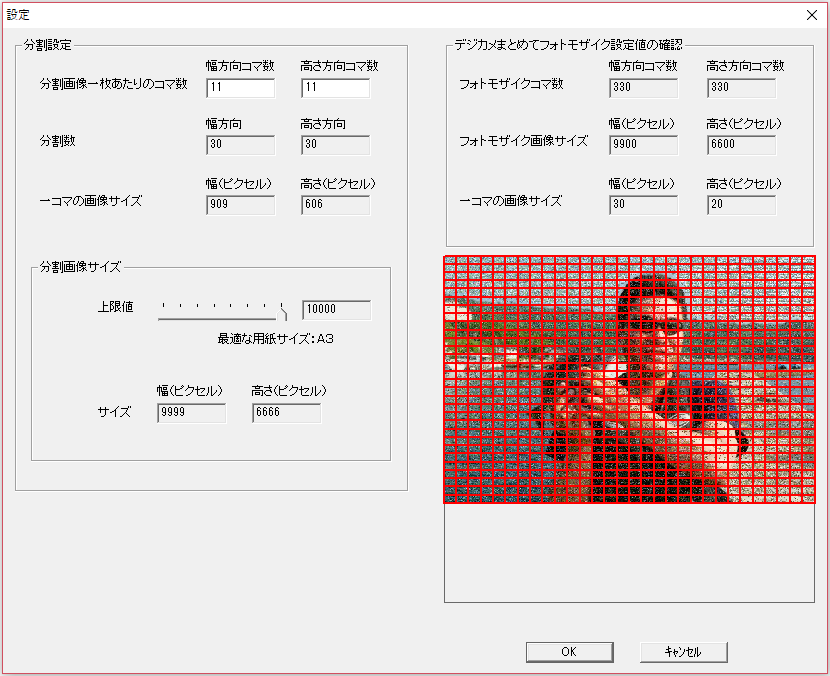Click the フォトモザイクコマ数 height field under 高さ方向コマ数
Image resolution: width=830 pixels, height=676 pixels.
pyautogui.click(x=741, y=88)
